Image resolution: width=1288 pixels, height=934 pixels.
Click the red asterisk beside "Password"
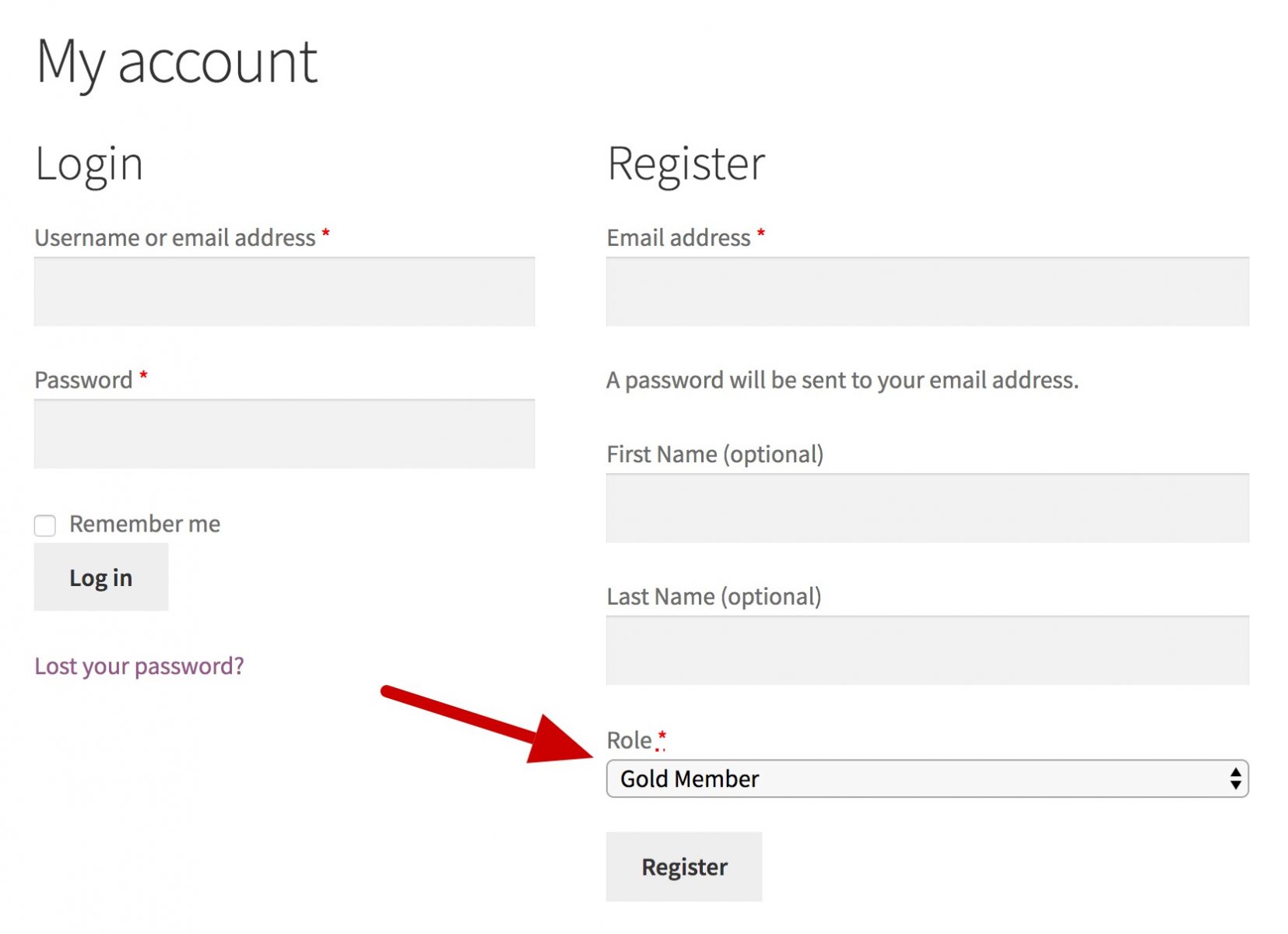click(x=142, y=377)
